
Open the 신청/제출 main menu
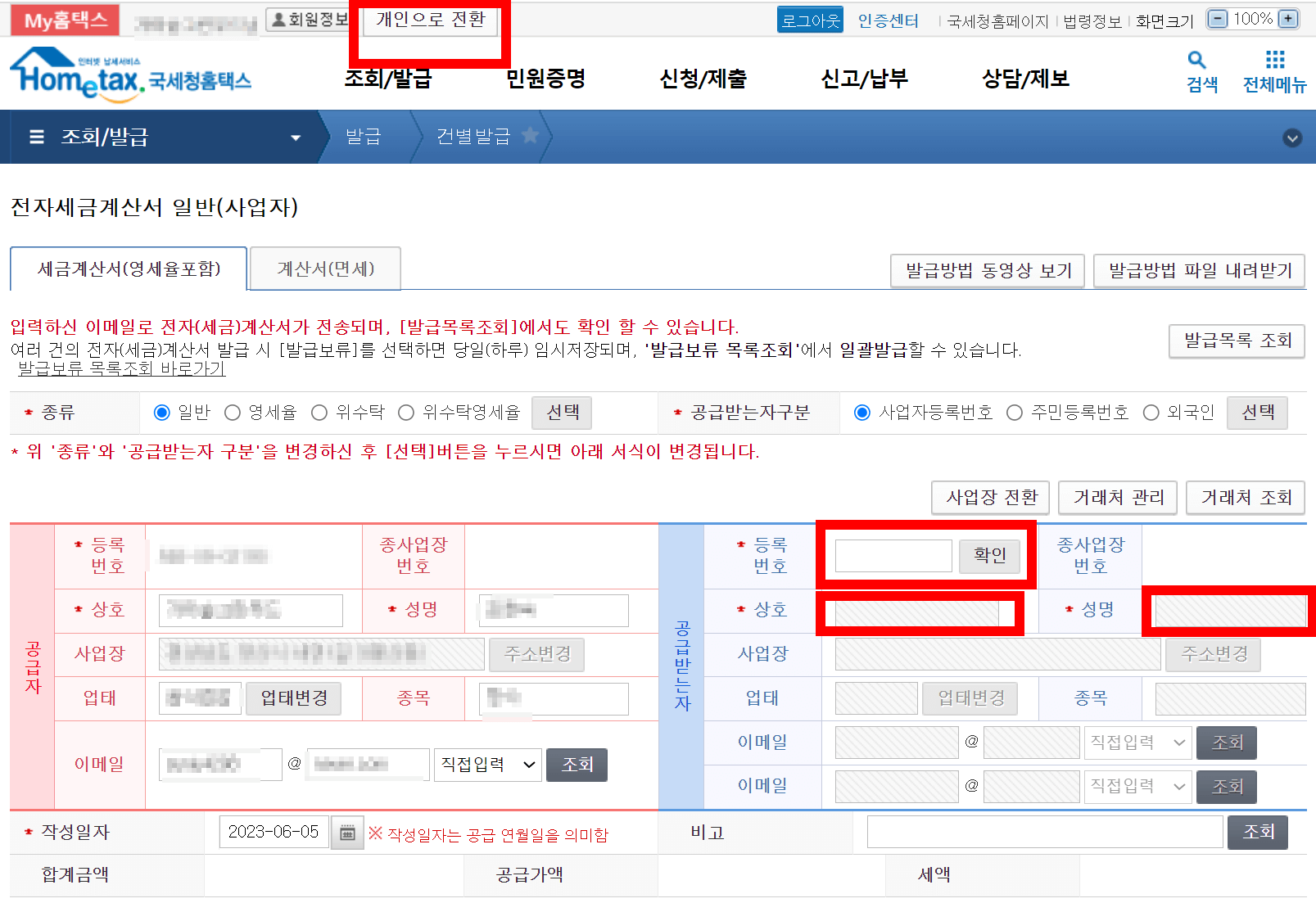pos(703,79)
